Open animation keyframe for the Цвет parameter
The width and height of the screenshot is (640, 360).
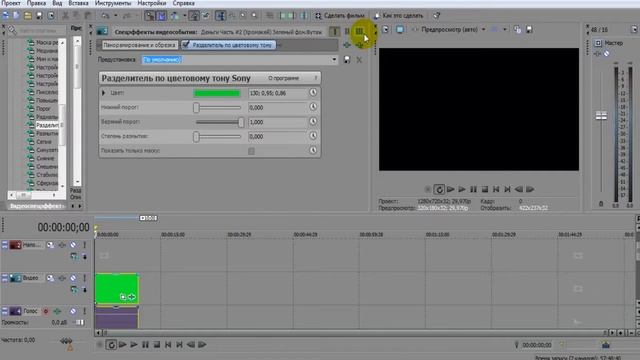(313, 93)
